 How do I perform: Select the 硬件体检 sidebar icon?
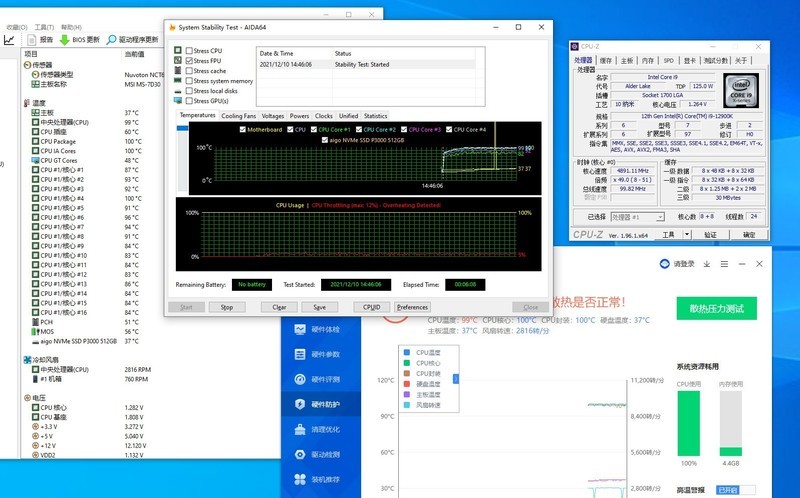coord(300,330)
